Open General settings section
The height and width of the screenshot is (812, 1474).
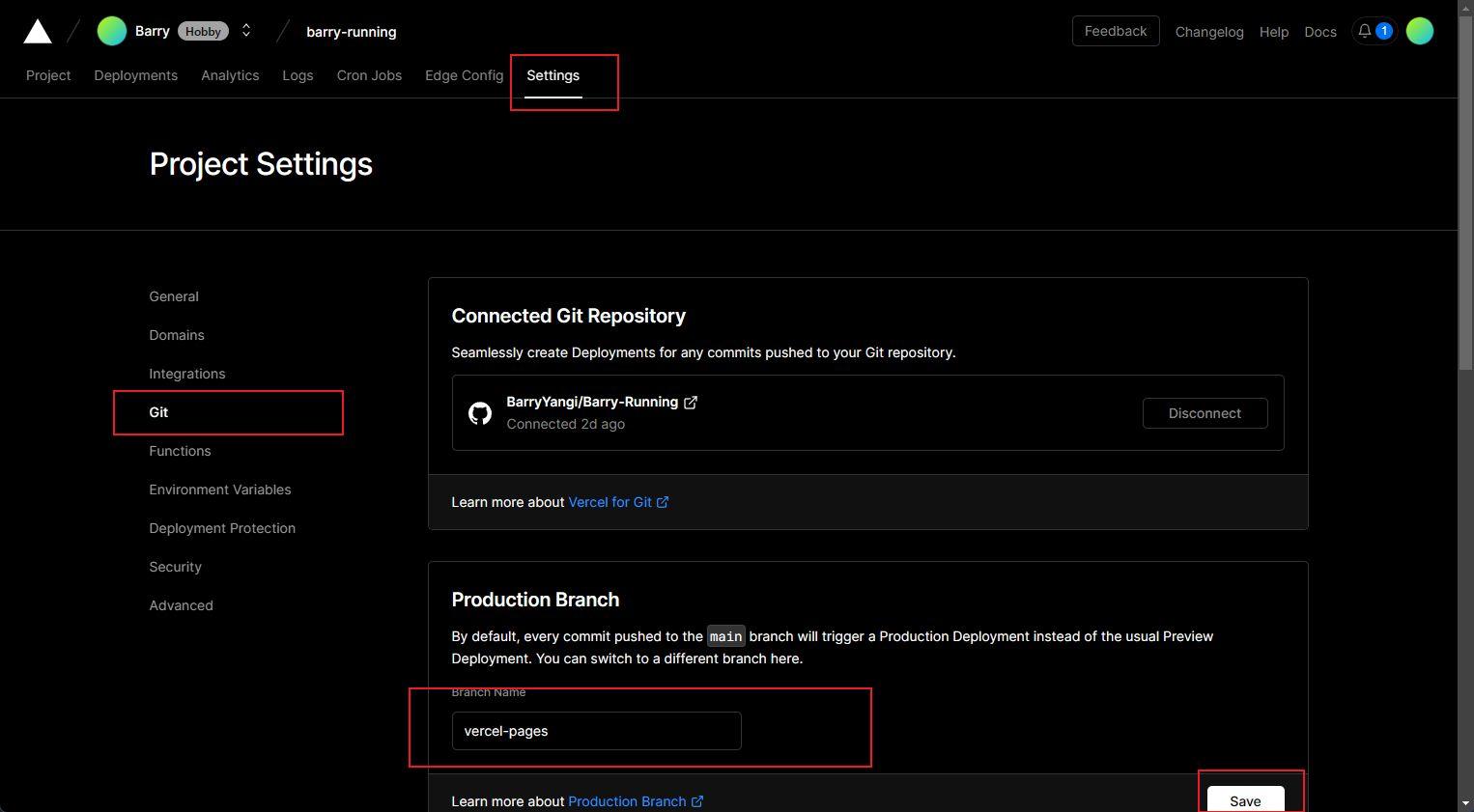click(x=174, y=296)
